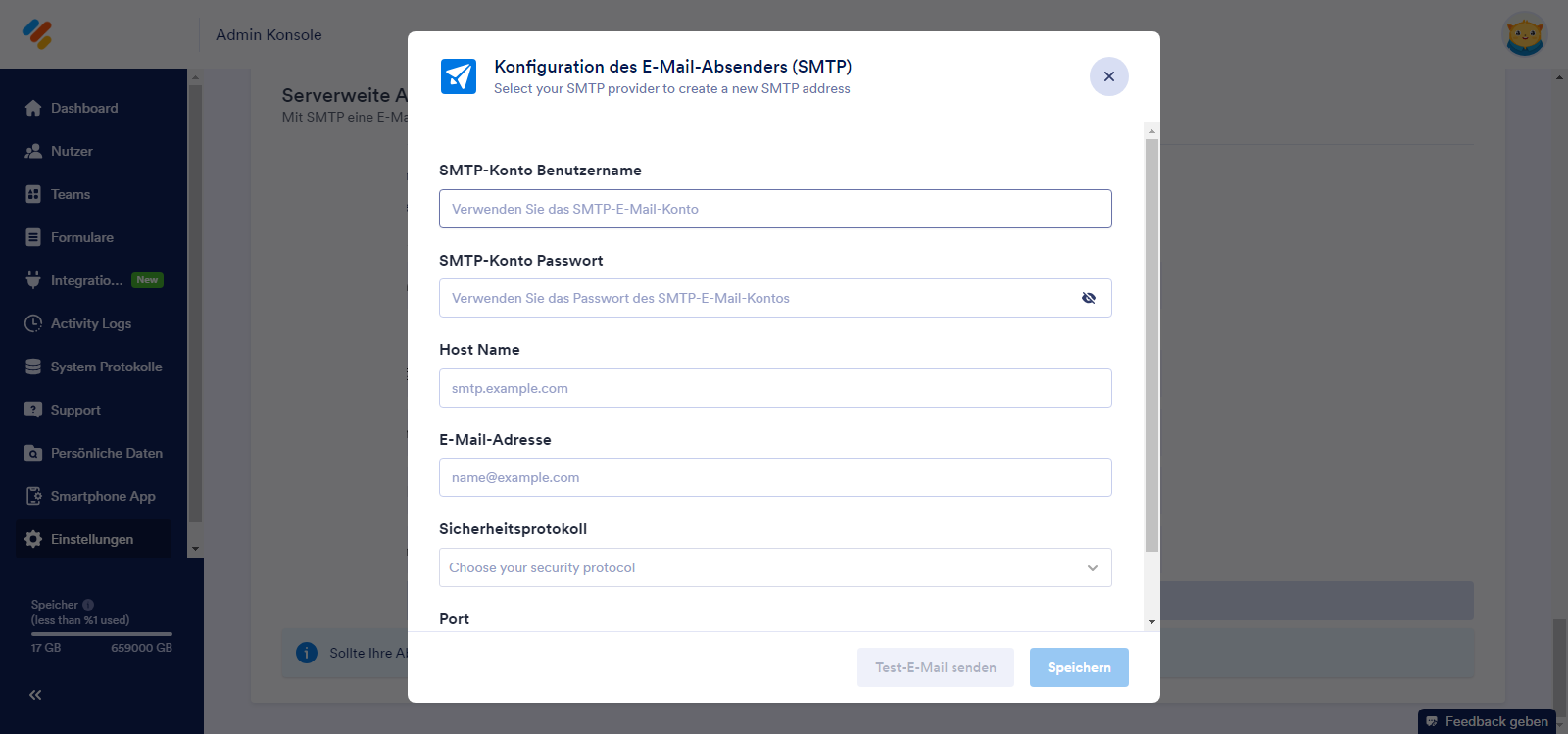Click Test-E-Mail senden button
This screenshot has width=1568, height=734.
(935, 667)
